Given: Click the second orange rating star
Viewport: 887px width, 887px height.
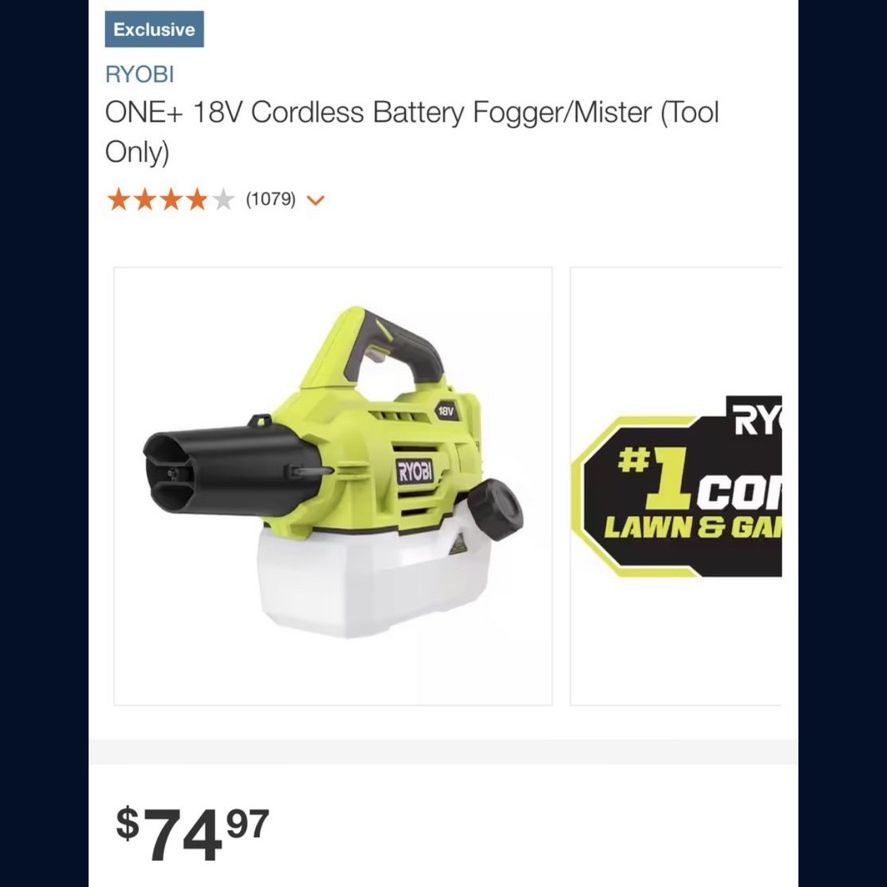Looking at the screenshot, I should click(145, 200).
